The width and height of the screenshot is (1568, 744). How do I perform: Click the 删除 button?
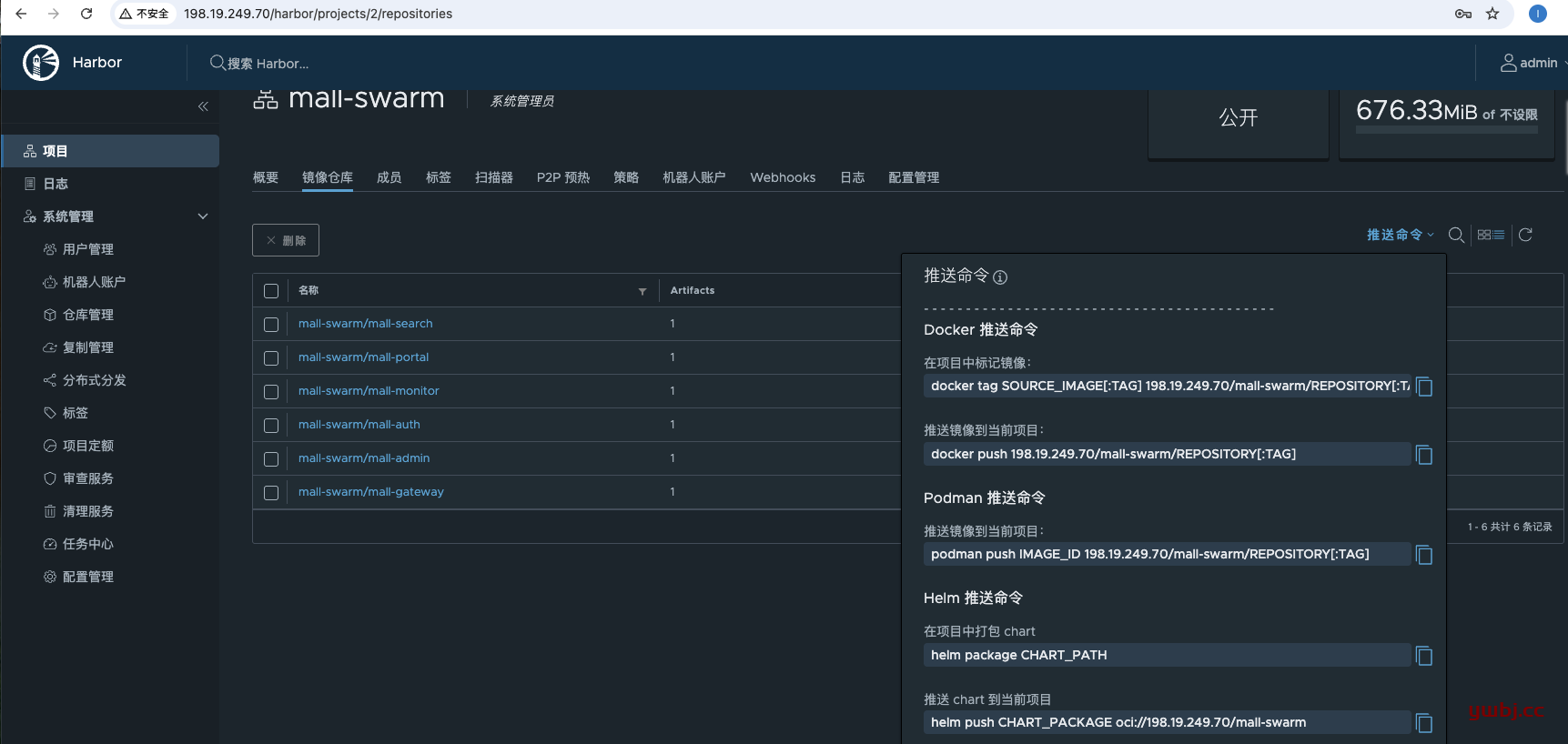[x=286, y=240]
